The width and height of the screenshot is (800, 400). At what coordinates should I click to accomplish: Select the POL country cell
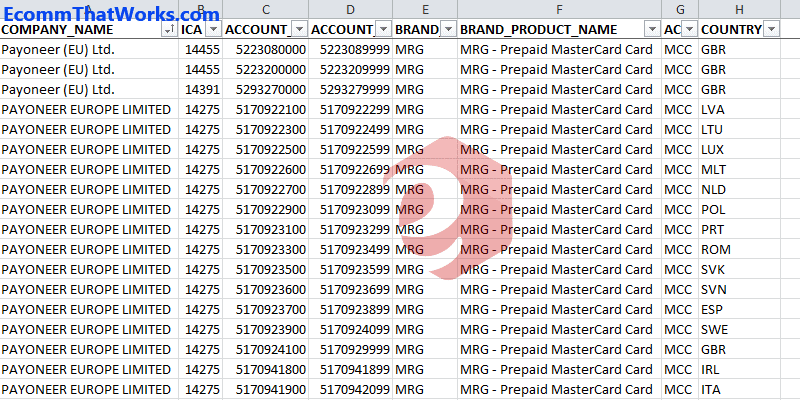pos(739,209)
